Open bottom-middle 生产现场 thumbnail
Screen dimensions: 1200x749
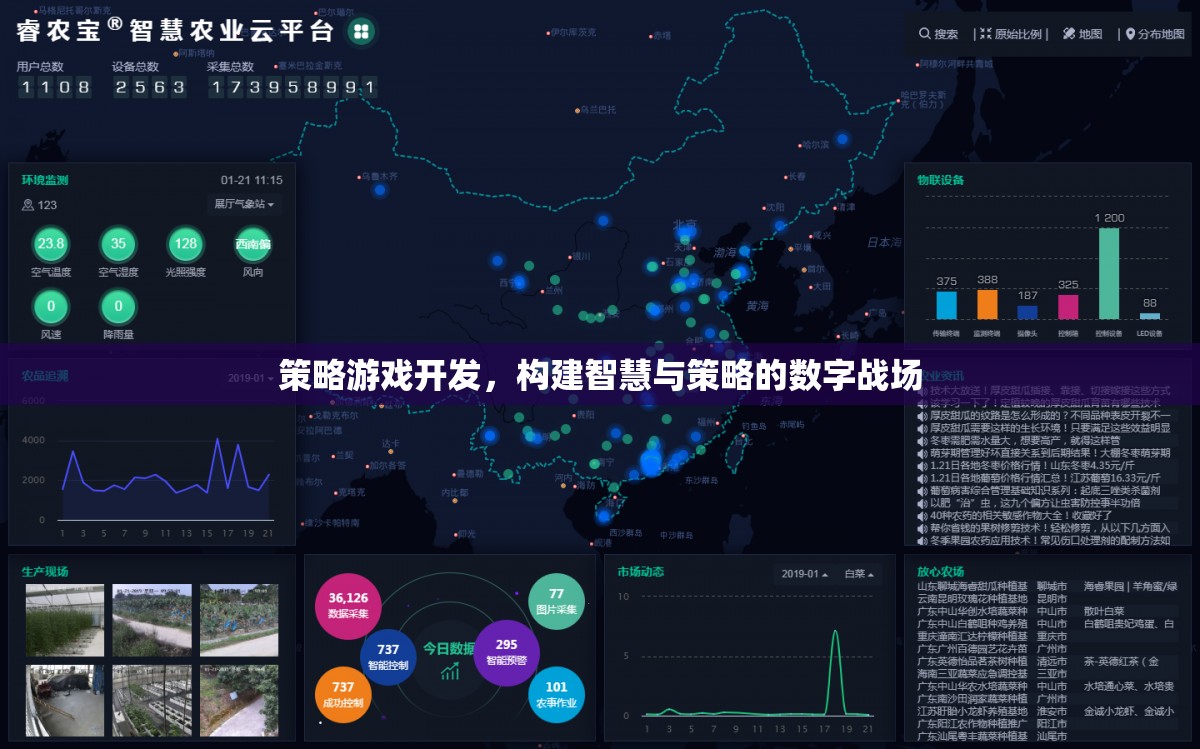152,701
